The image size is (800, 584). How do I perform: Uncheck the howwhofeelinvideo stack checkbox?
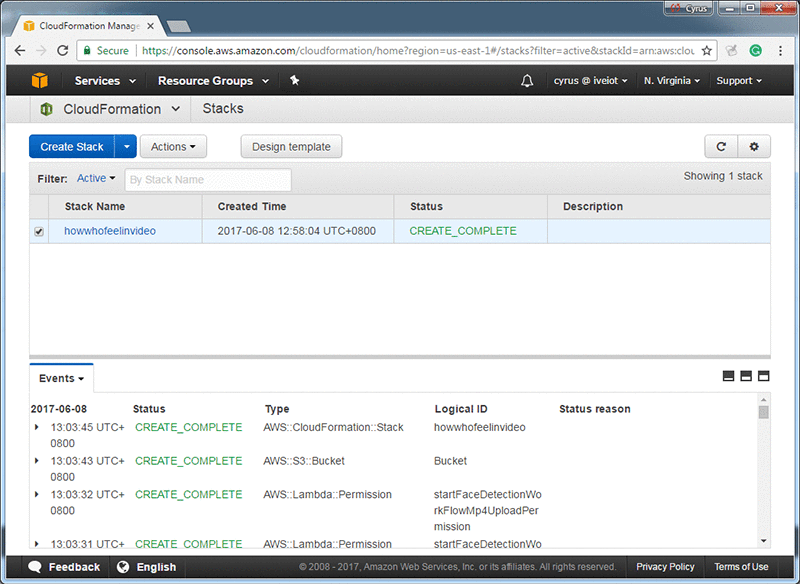[39, 232]
